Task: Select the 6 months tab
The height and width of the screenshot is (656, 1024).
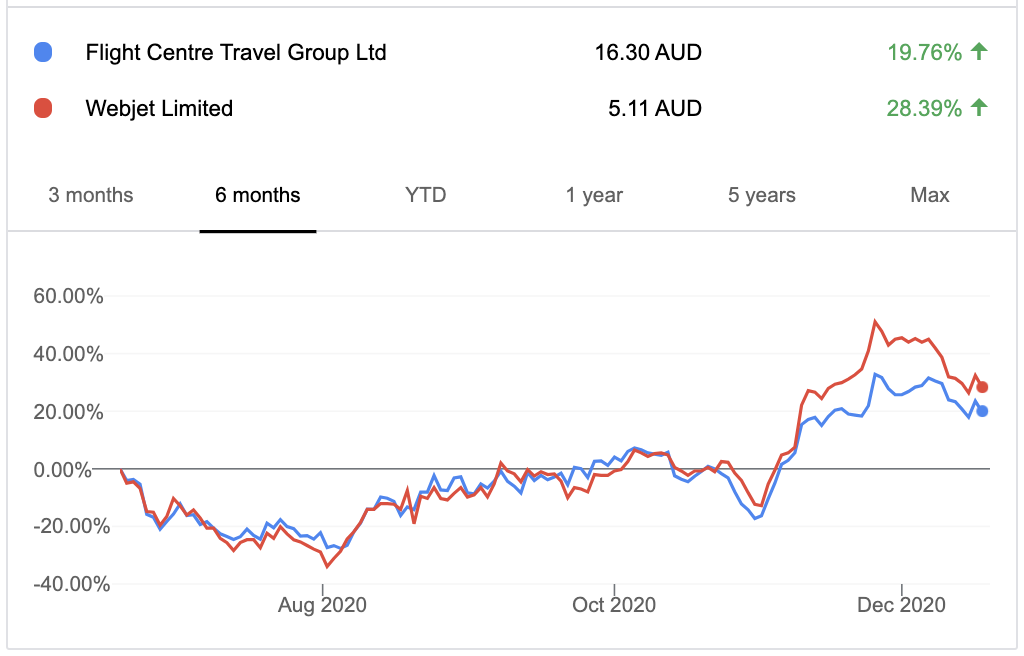Action: tap(258, 195)
